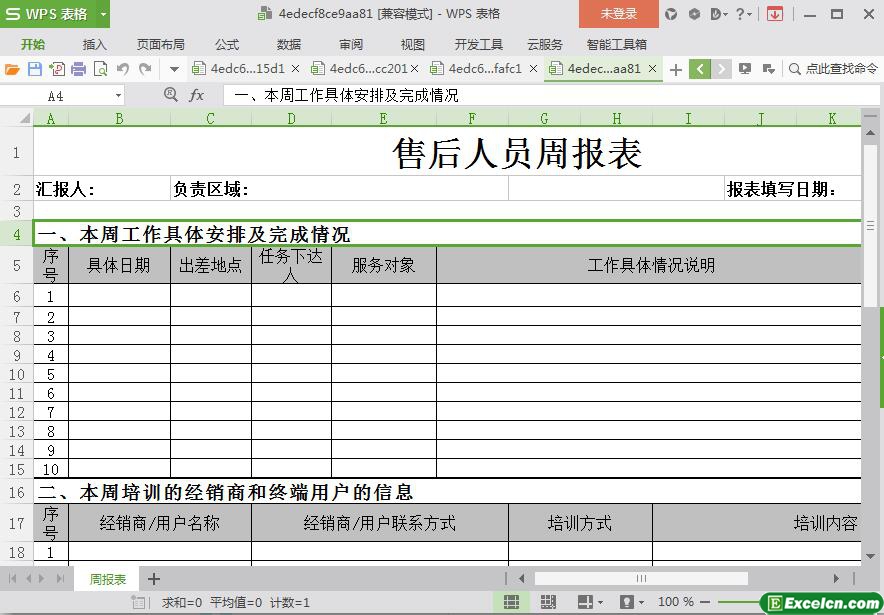
Task: Click the horizontal scrollbar thumb
Action: tap(640, 578)
